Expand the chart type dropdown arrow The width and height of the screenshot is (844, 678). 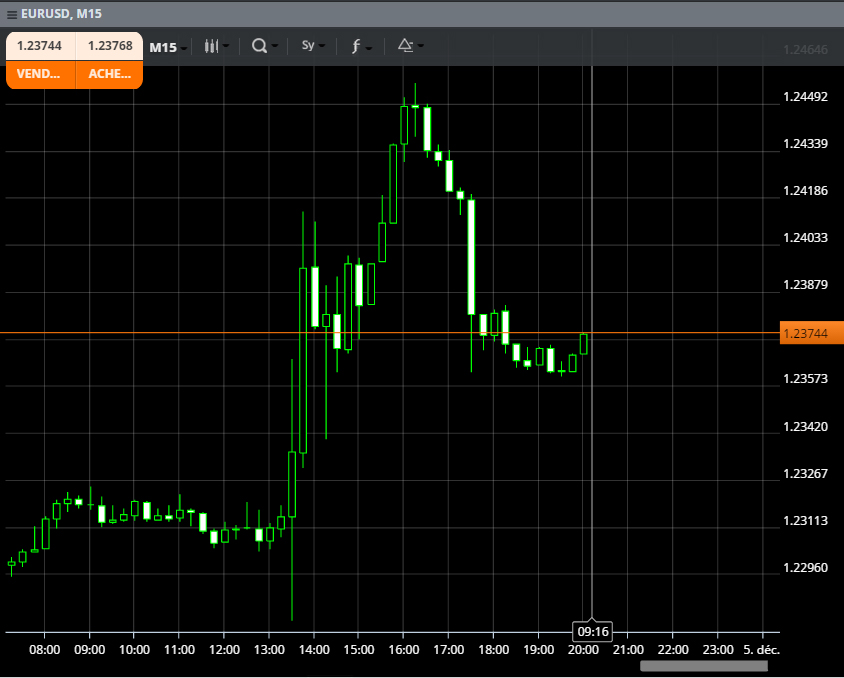(x=226, y=46)
